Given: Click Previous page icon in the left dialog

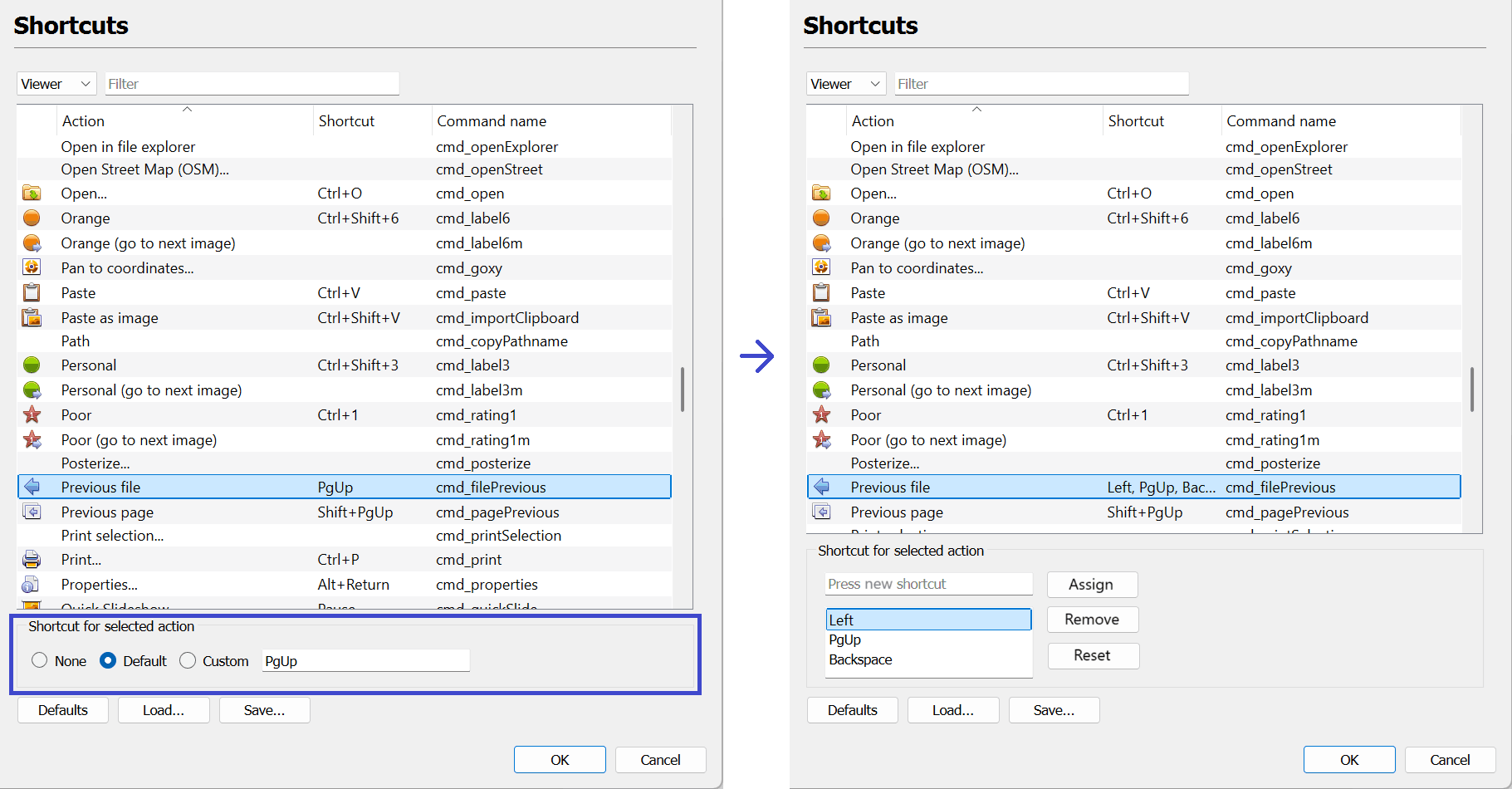Looking at the screenshot, I should point(32,512).
